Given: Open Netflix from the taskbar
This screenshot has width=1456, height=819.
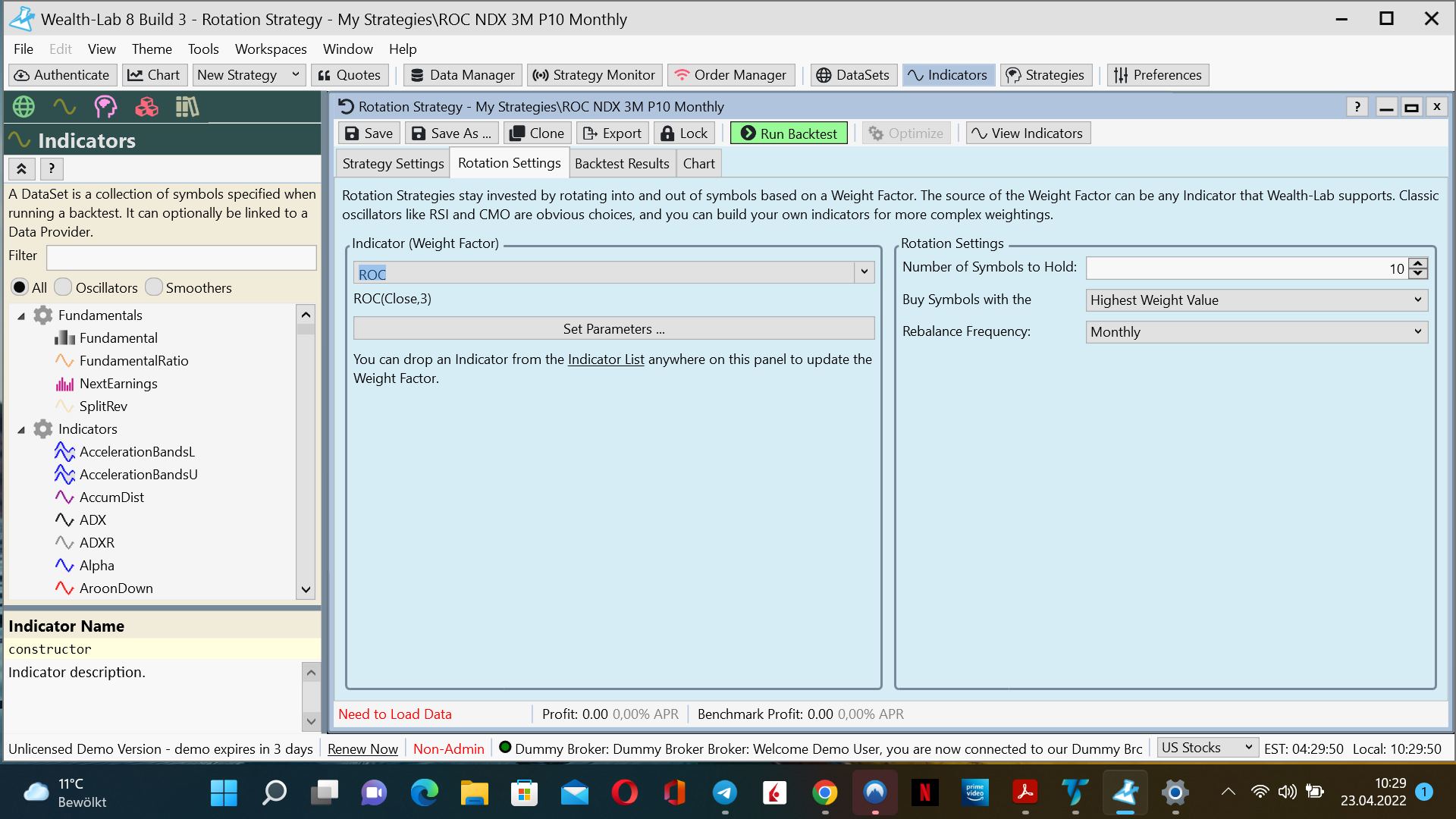Looking at the screenshot, I should point(925,793).
